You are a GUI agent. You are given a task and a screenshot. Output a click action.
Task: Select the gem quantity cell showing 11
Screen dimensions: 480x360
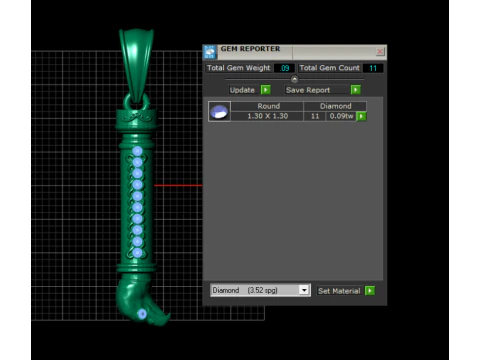point(315,116)
